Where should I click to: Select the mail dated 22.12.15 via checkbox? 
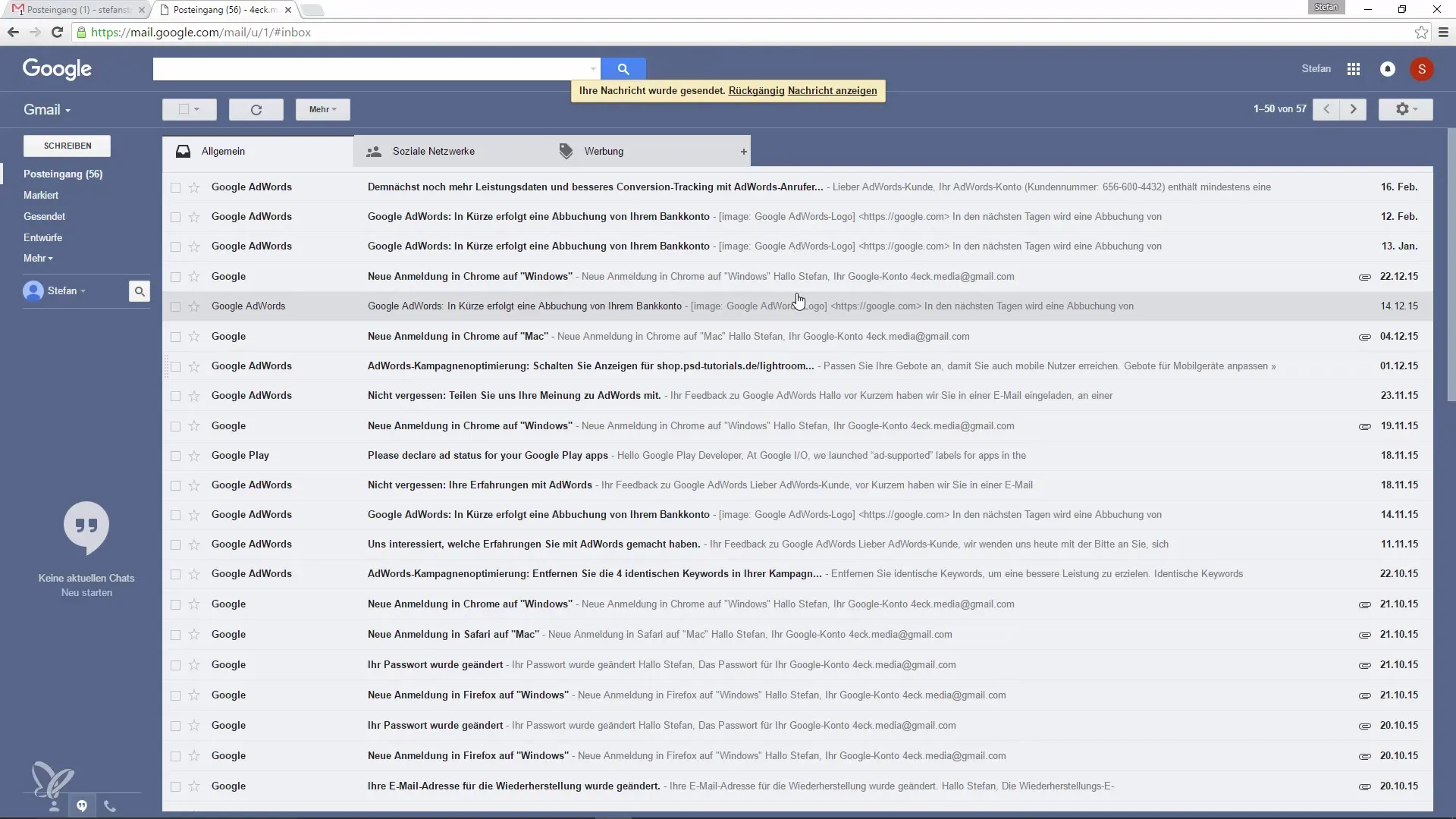coord(175,277)
